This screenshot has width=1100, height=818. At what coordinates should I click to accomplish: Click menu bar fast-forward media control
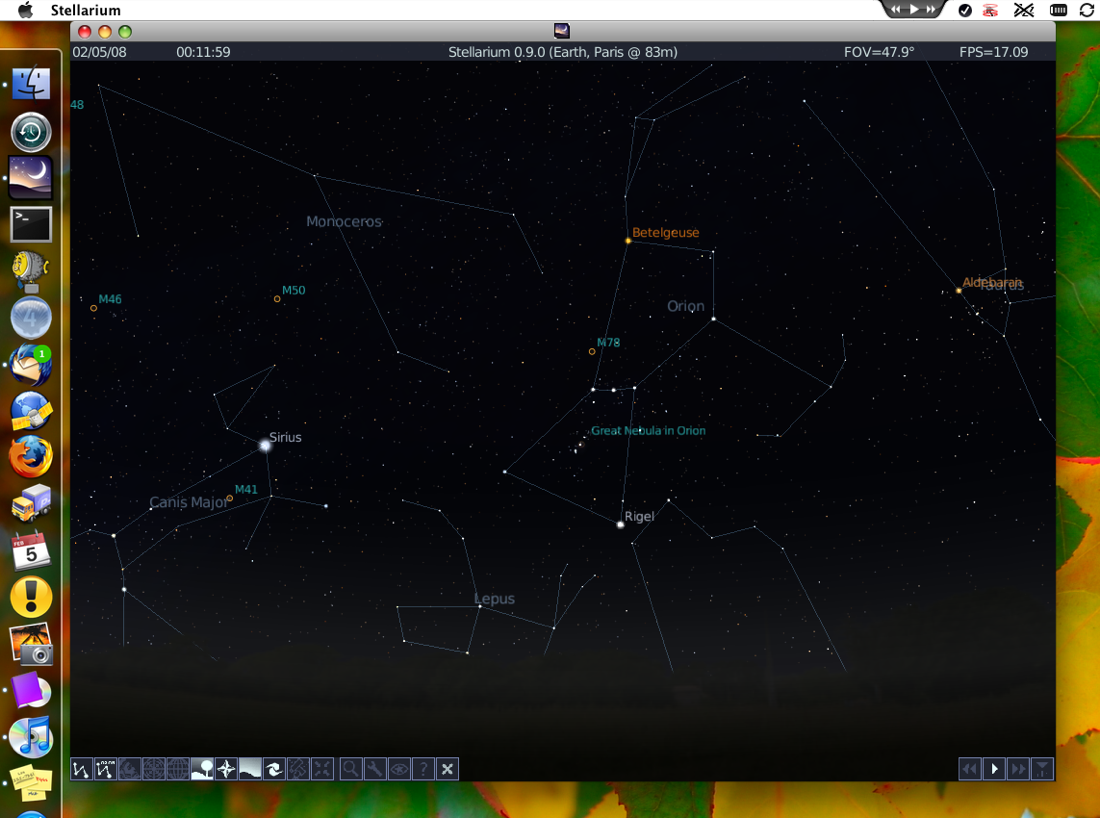[x=931, y=9]
